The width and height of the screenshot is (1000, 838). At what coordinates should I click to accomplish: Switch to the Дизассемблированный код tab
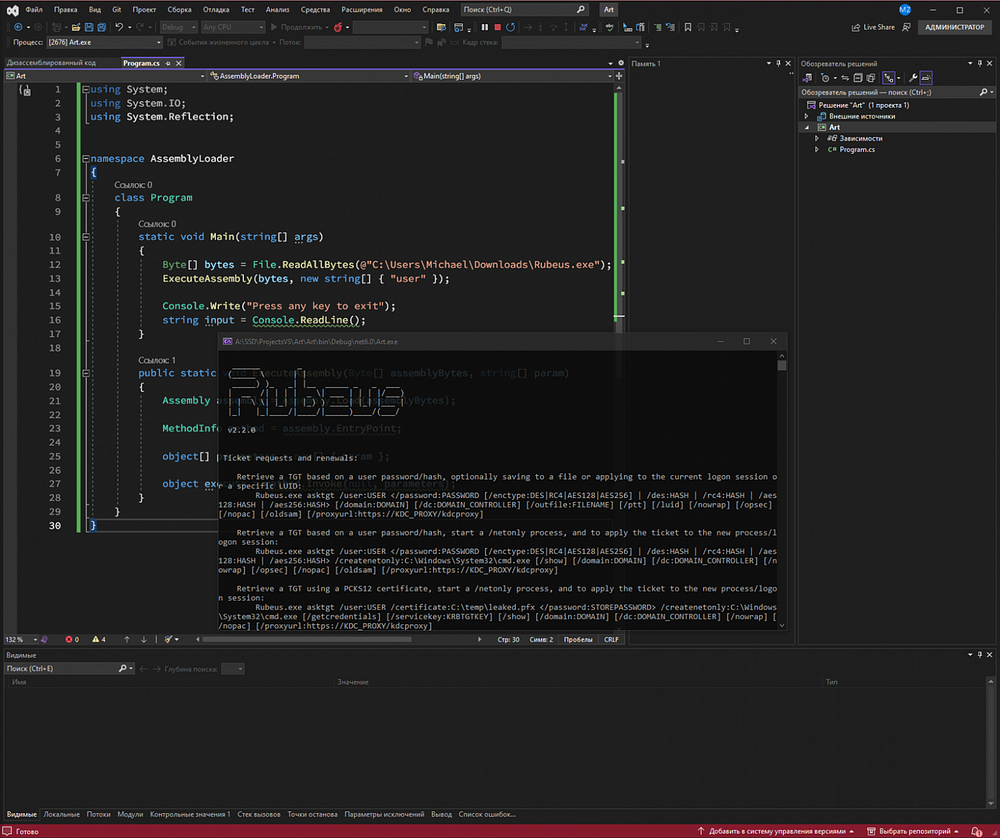(51, 63)
